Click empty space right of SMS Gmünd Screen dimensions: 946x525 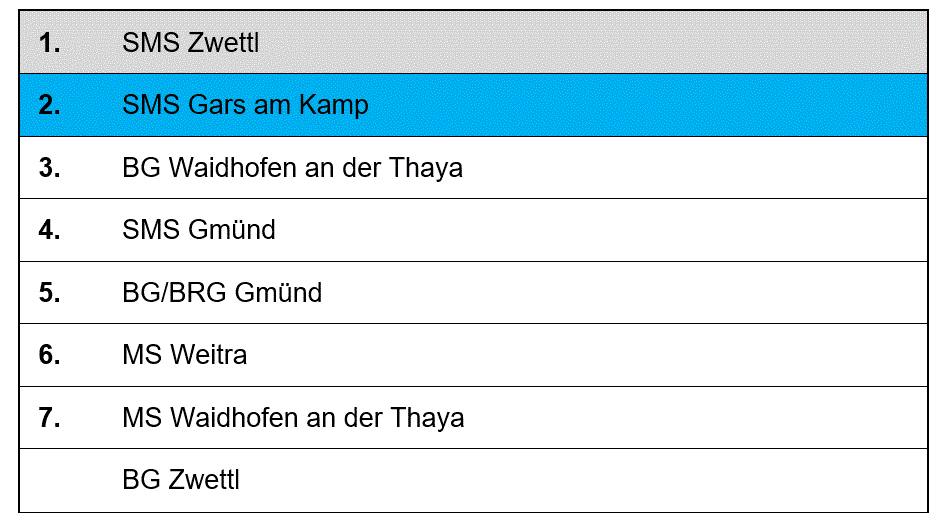(x=600, y=230)
